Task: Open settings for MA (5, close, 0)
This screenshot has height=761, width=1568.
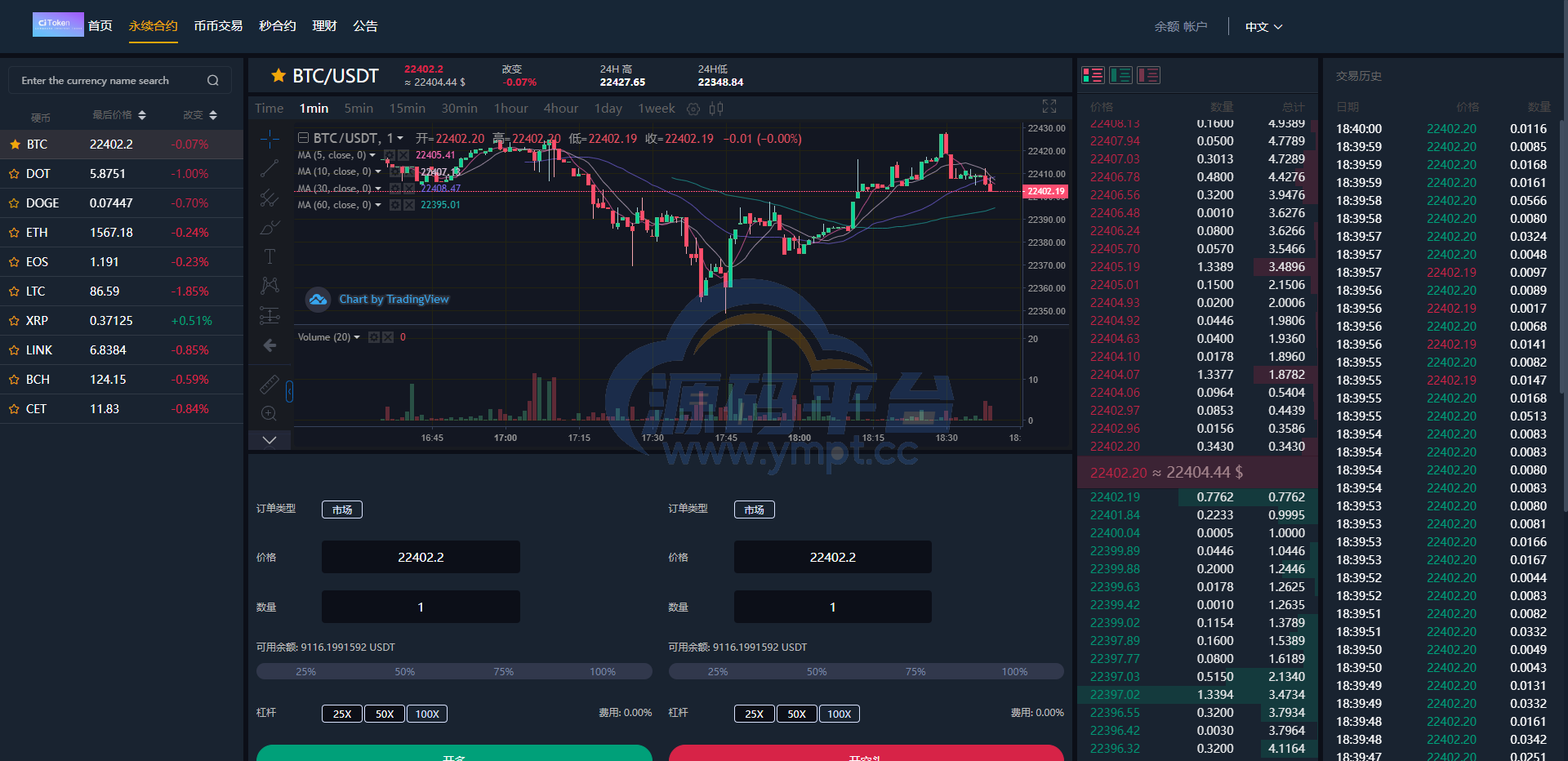Action: (x=390, y=155)
